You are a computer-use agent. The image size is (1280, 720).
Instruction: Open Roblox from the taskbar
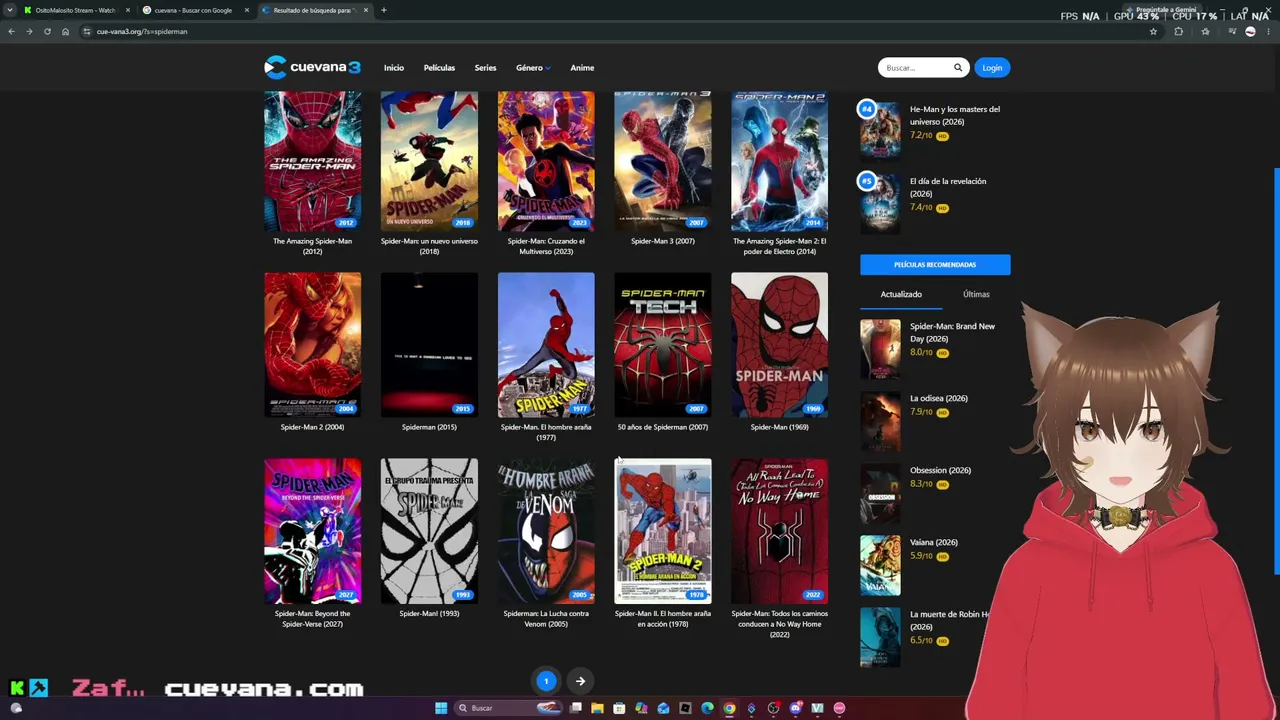(x=685, y=708)
